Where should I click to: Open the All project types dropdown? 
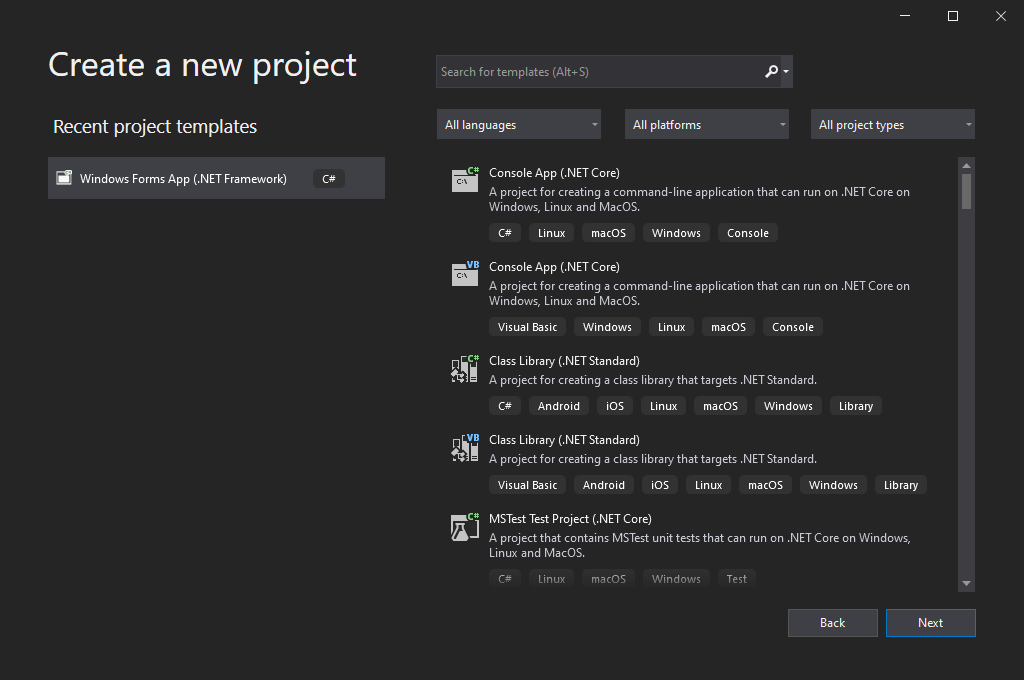pyautogui.click(x=893, y=125)
